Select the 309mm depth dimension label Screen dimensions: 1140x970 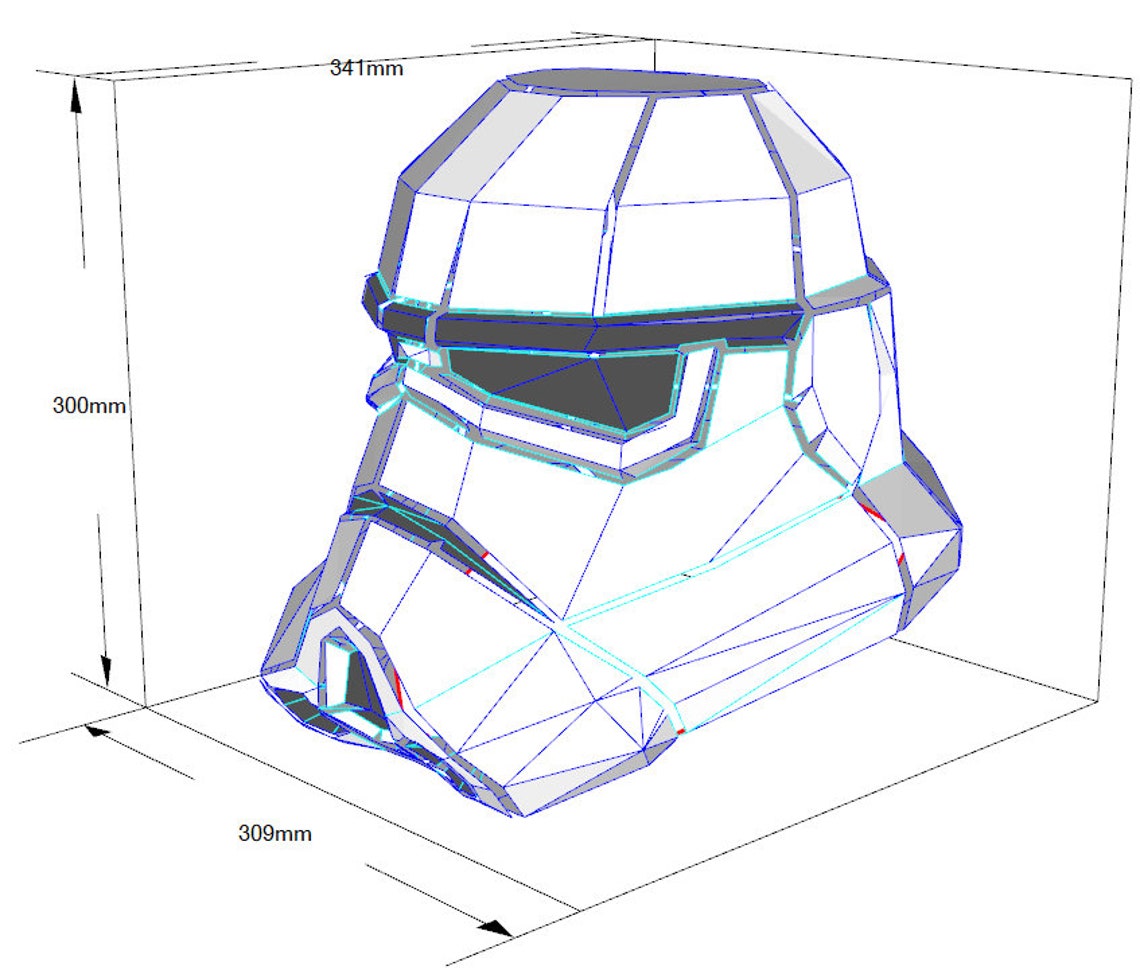(x=275, y=831)
